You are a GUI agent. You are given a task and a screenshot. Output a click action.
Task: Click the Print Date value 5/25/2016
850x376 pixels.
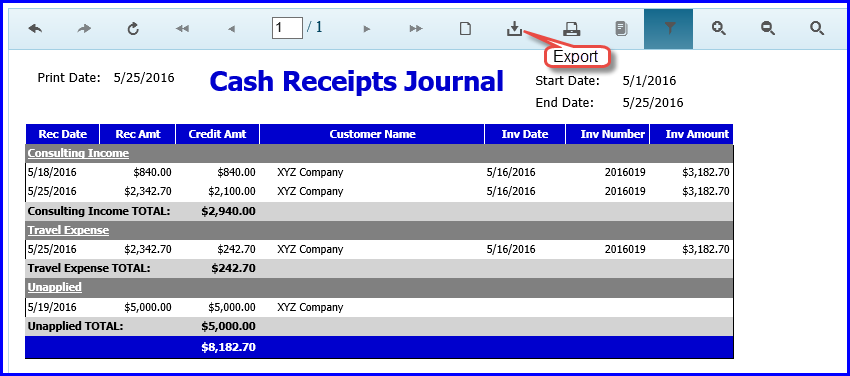point(144,78)
